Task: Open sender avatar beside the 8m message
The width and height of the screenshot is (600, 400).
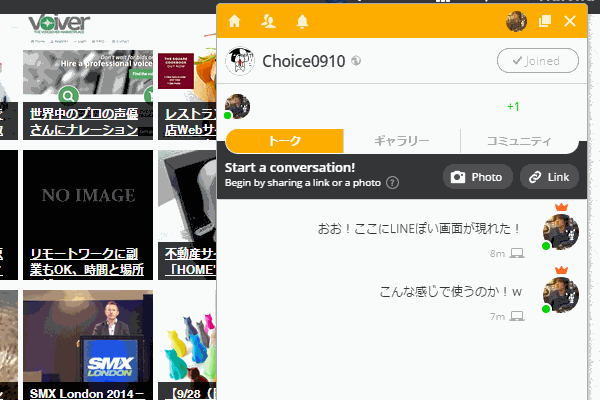Action: point(561,232)
